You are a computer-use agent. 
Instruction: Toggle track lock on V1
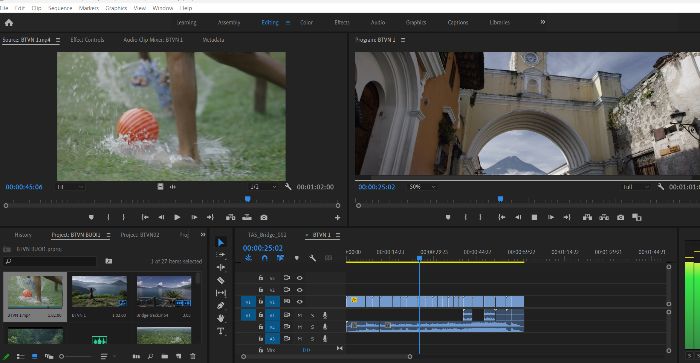point(261,302)
